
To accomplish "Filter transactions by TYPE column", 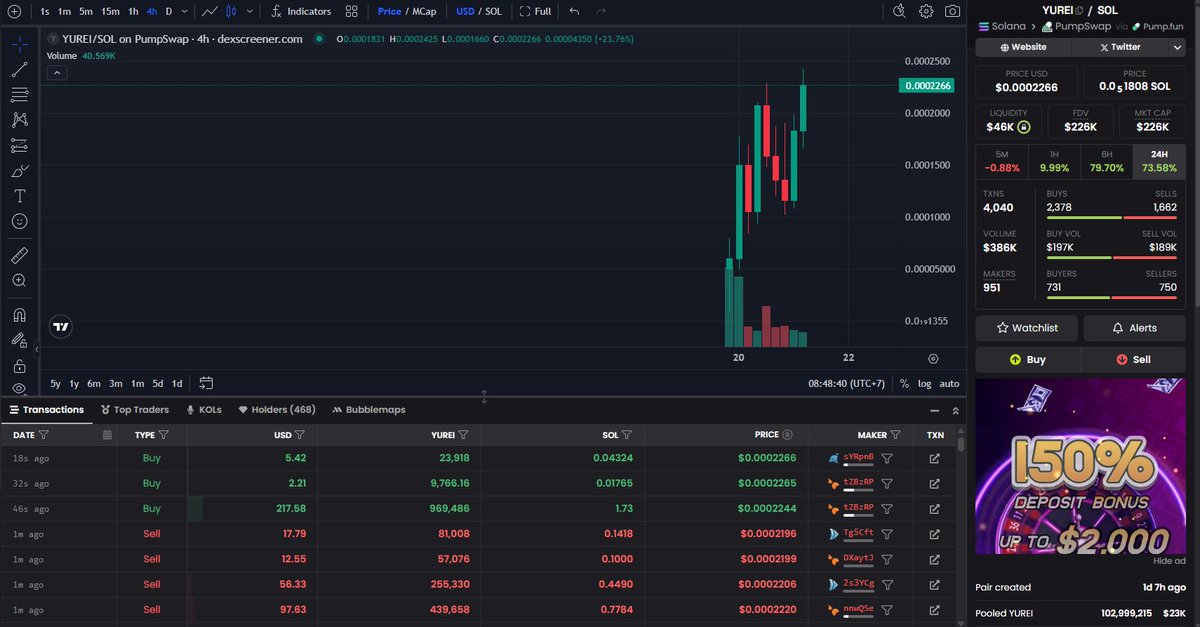I will point(163,435).
